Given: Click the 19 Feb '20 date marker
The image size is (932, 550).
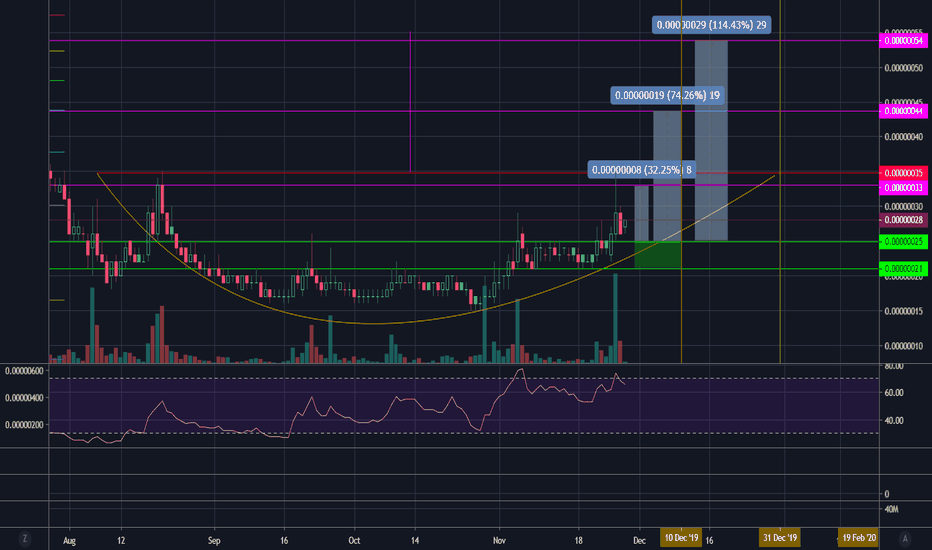Looking at the screenshot, I should [859, 538].
